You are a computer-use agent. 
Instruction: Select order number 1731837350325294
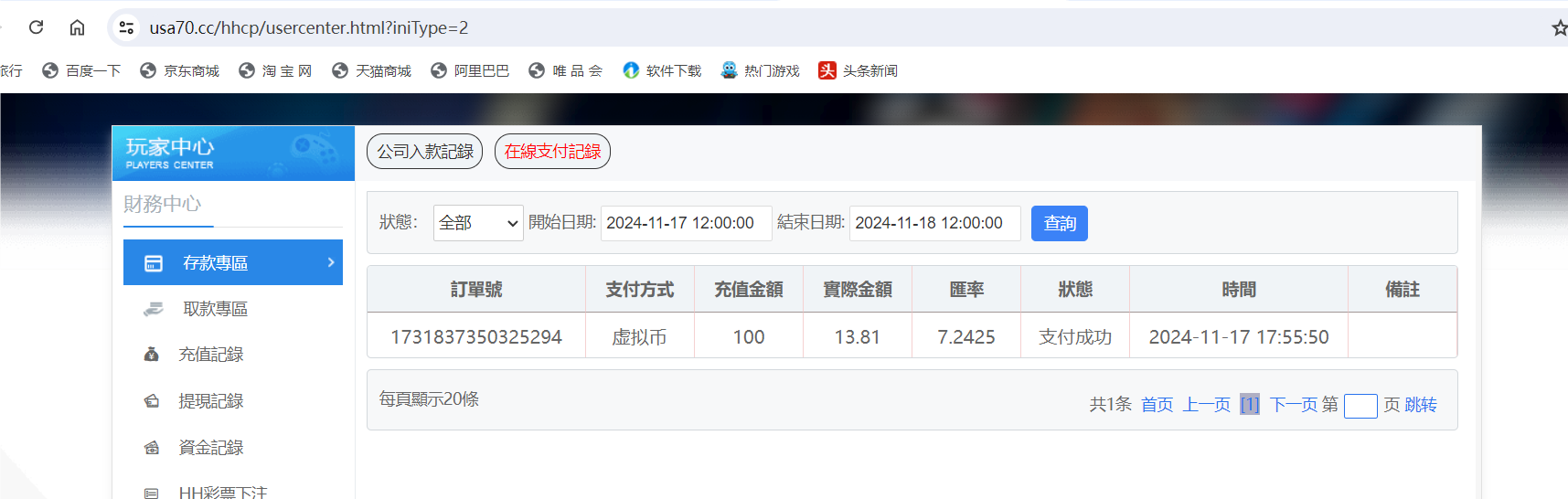[x=476, y=337]
